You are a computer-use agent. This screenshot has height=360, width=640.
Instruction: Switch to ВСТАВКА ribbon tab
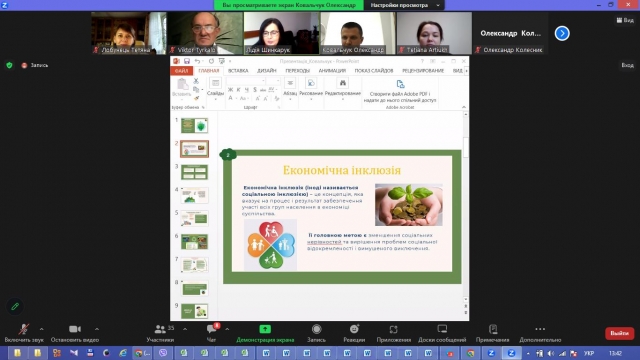(x=238, y=71)
